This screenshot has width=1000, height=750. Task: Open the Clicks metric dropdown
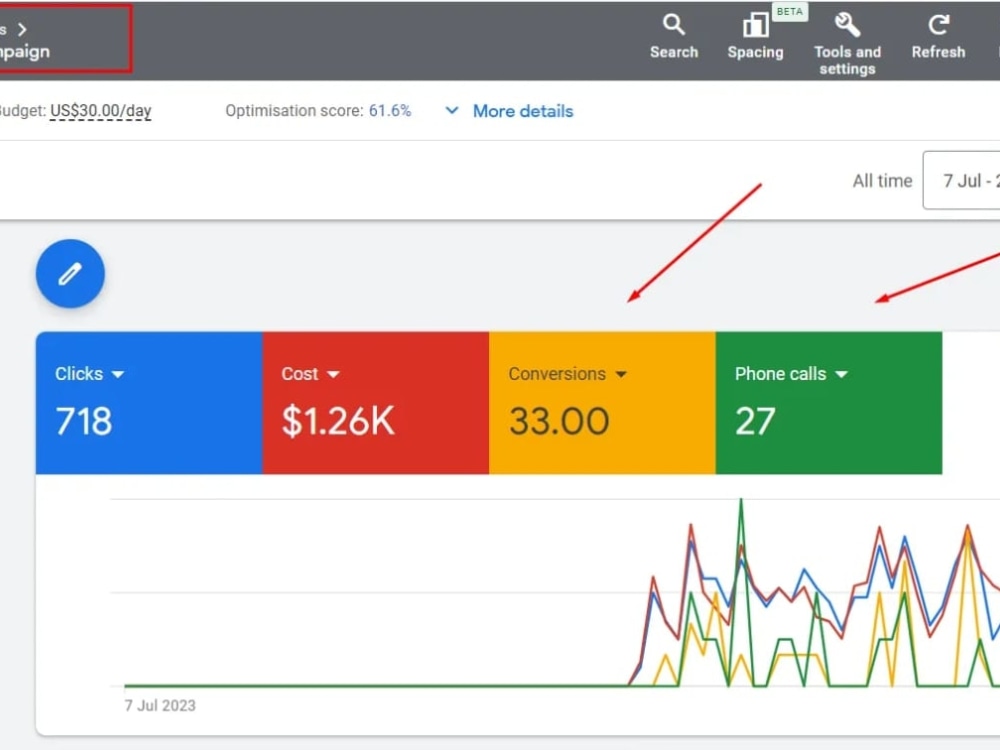[118, 374]
